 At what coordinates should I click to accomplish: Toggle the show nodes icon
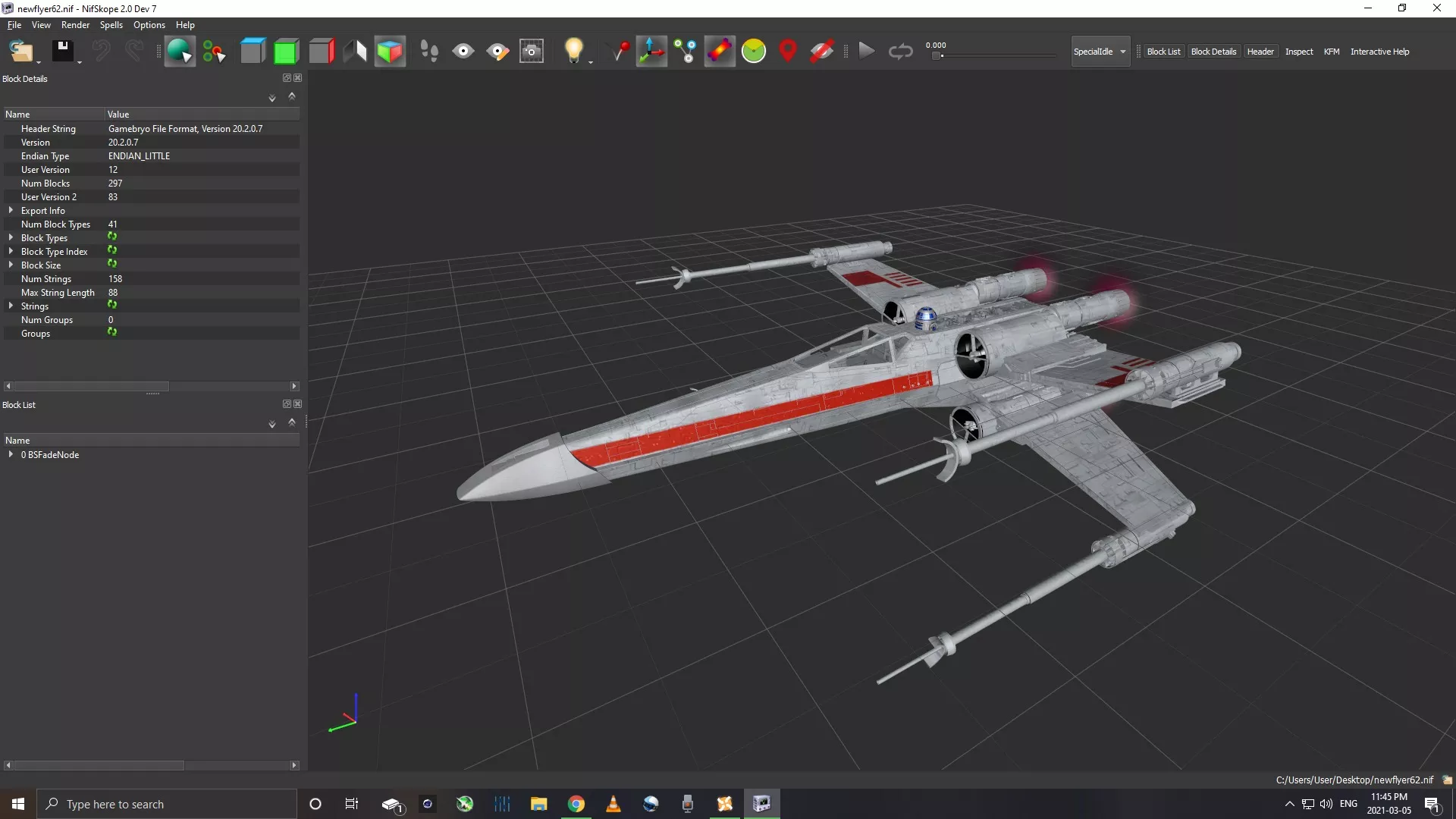(x=686, y=52)
